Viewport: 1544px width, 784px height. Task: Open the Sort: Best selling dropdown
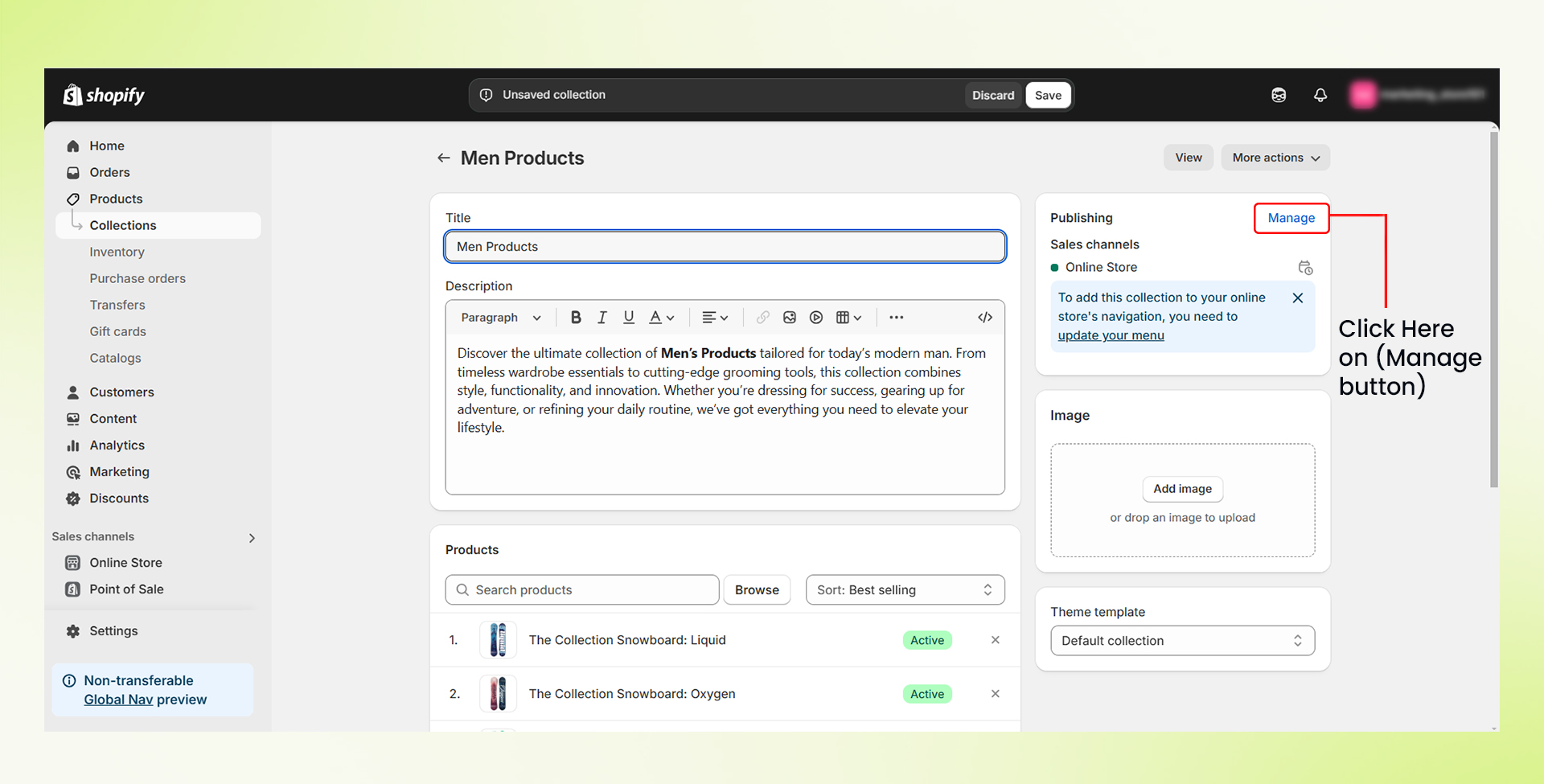point(905,590)
